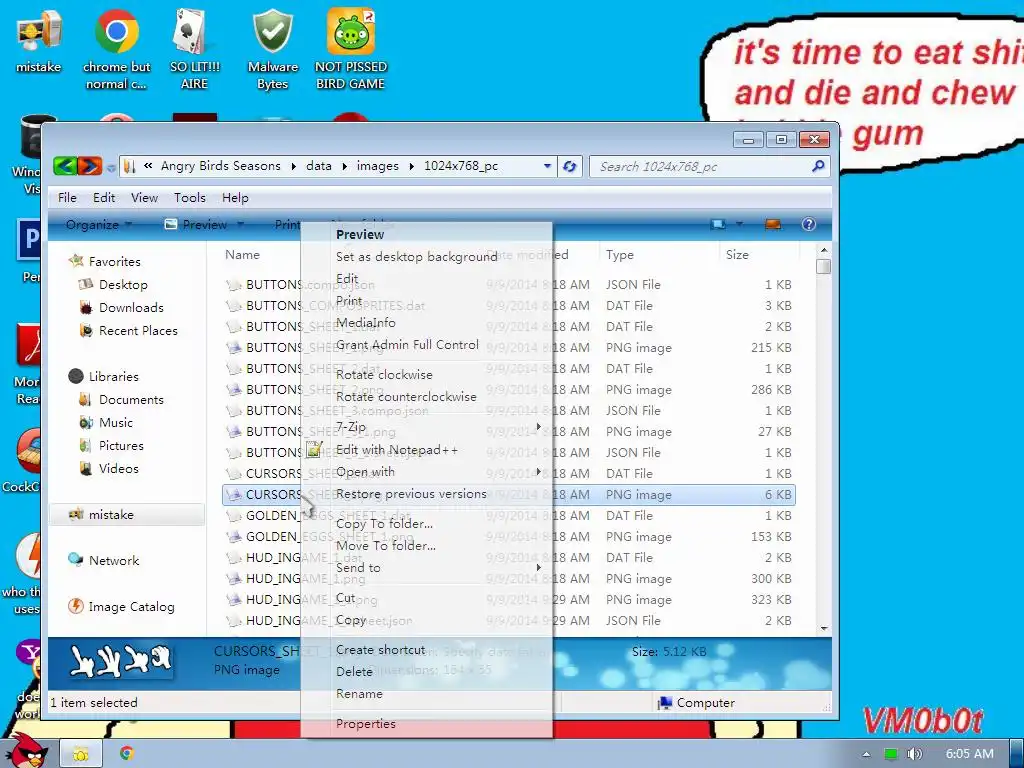The image size is (1024, 768).
Task: Launch the SO LIT!!! AIRE solitaire icon
Action: point(194,49)
